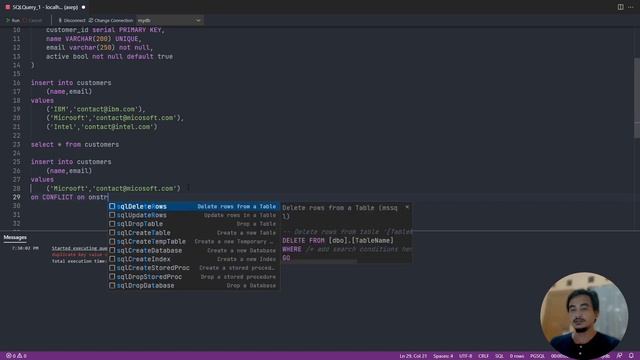640x360 pixels.
Task: Place cursor on 'select * from customers' line
Action: coord(75,144)
